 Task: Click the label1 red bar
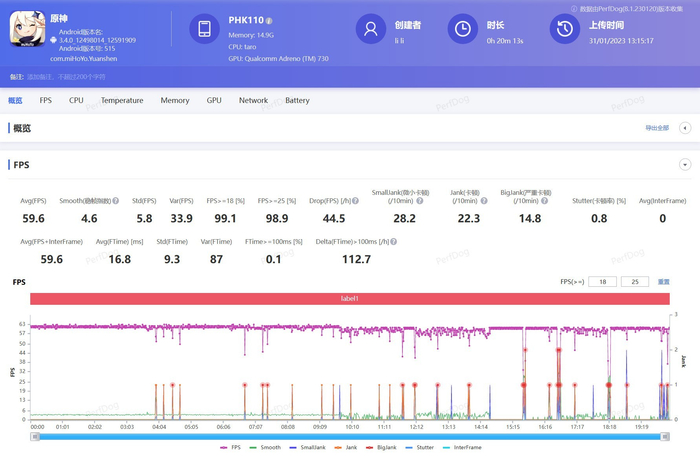[x=349, y=299]
